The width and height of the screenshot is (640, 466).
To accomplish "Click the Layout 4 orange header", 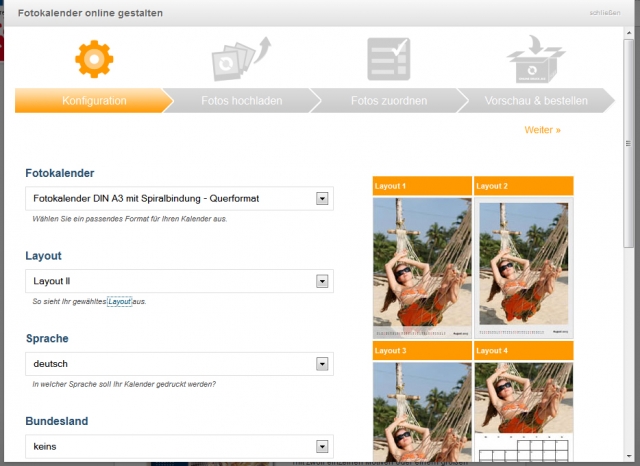I will [x=524, y=351].
